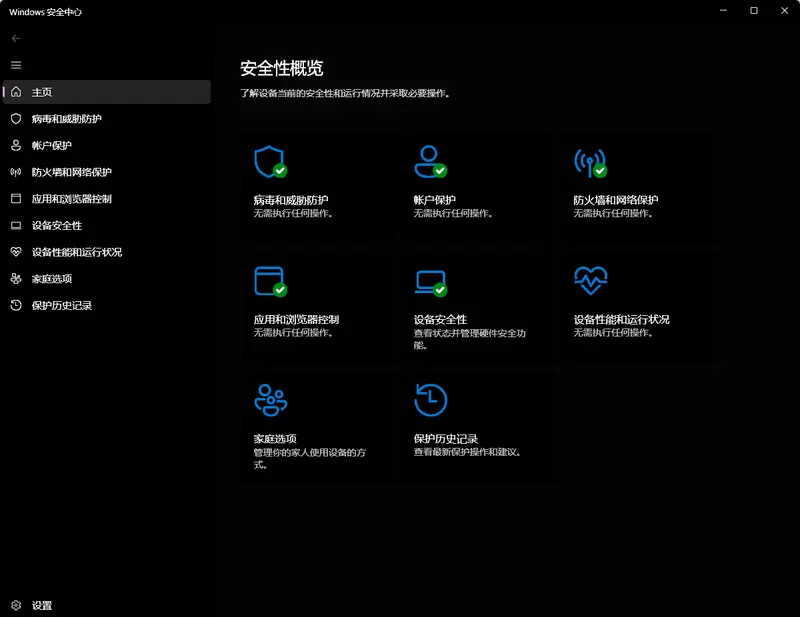The width and height of the screenshot is (800, 617).
Task: Click the back arrow at top left
Action: coord(16,37)
